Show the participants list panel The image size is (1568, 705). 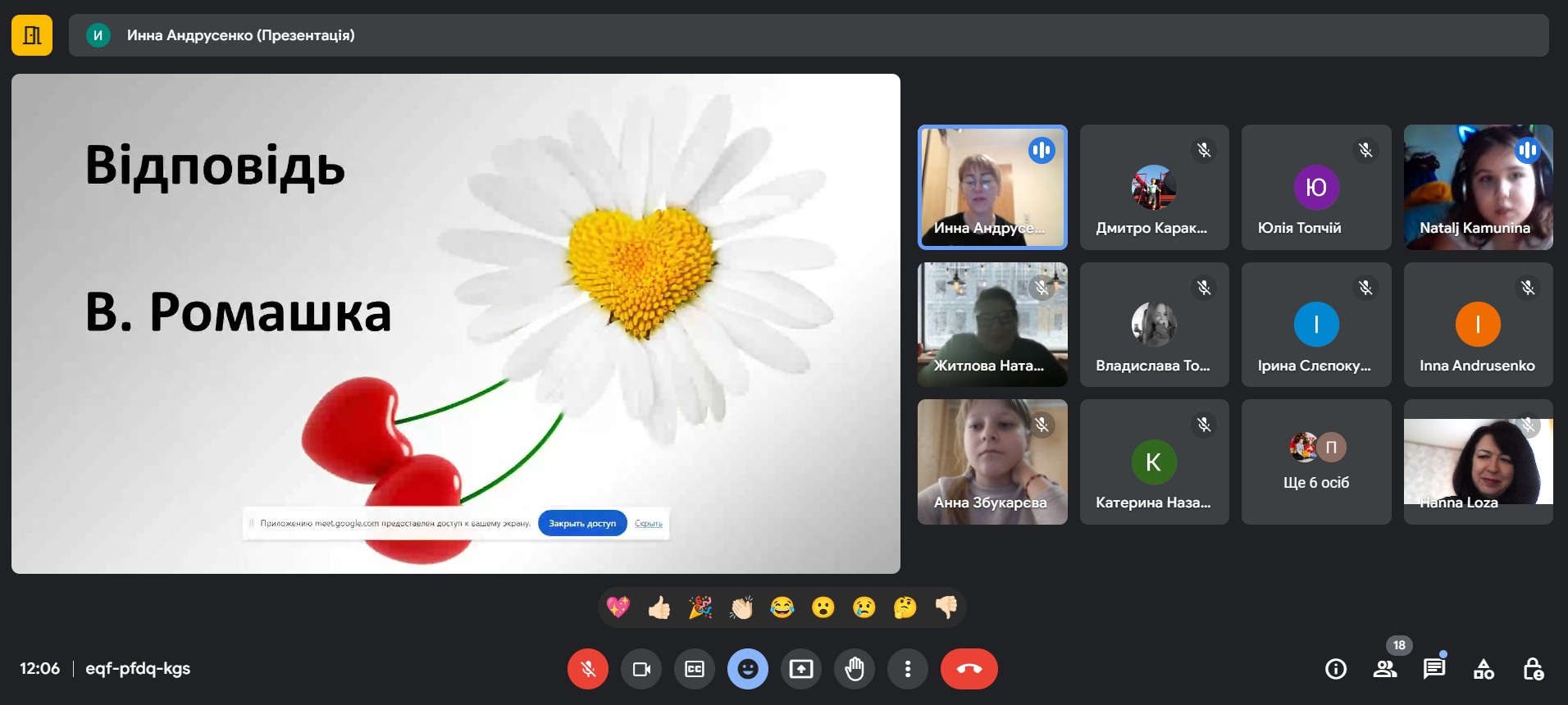(1385, 669)
